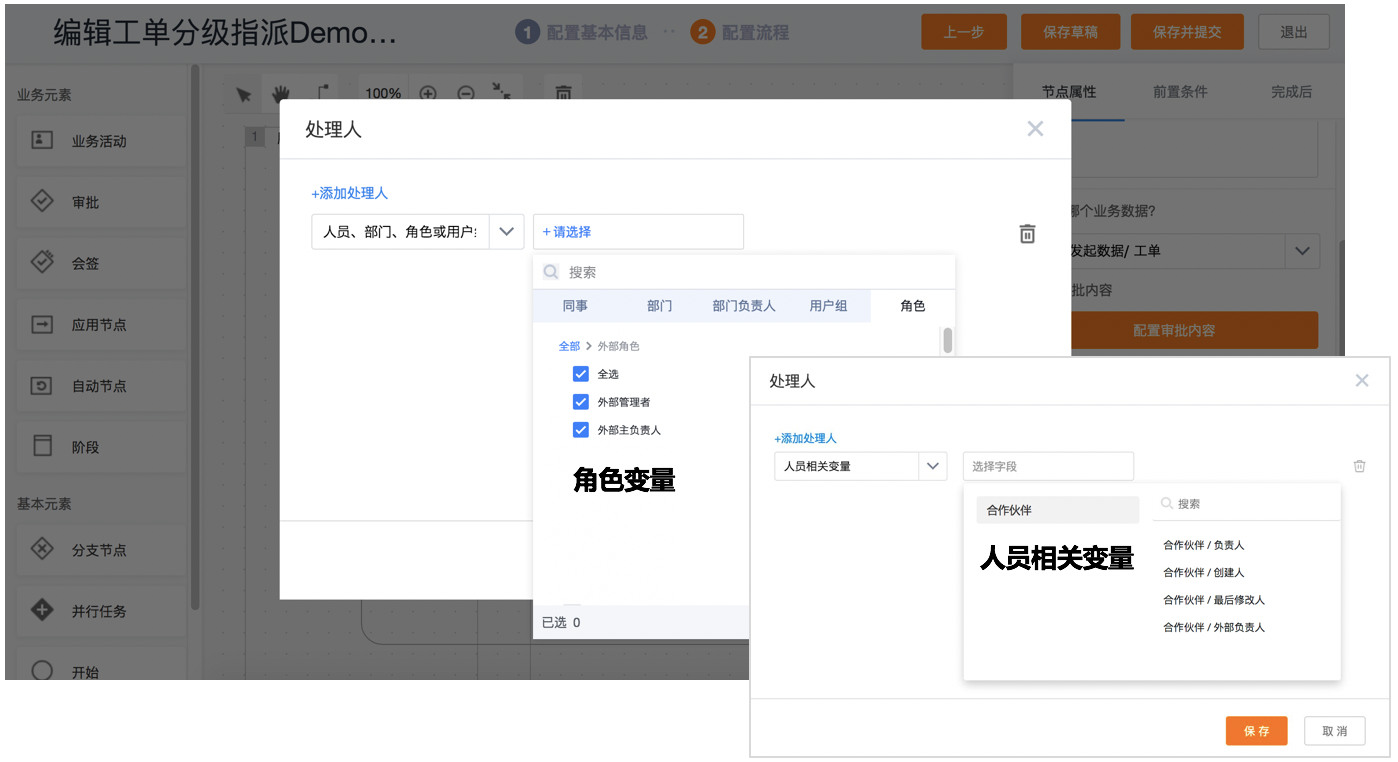Click the canvas toolbar trash icon
Screen dimensions: 1398x762
coord(564,93)
